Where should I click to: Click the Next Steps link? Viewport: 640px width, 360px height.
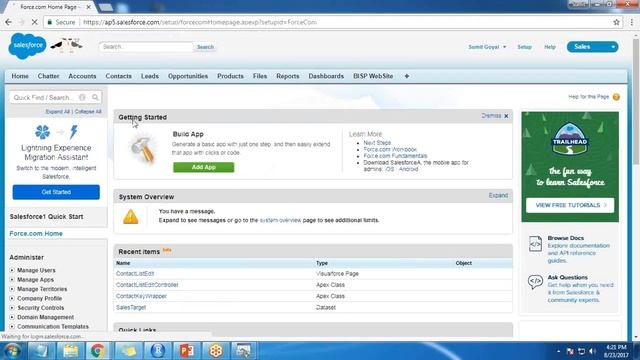[377, 143]
